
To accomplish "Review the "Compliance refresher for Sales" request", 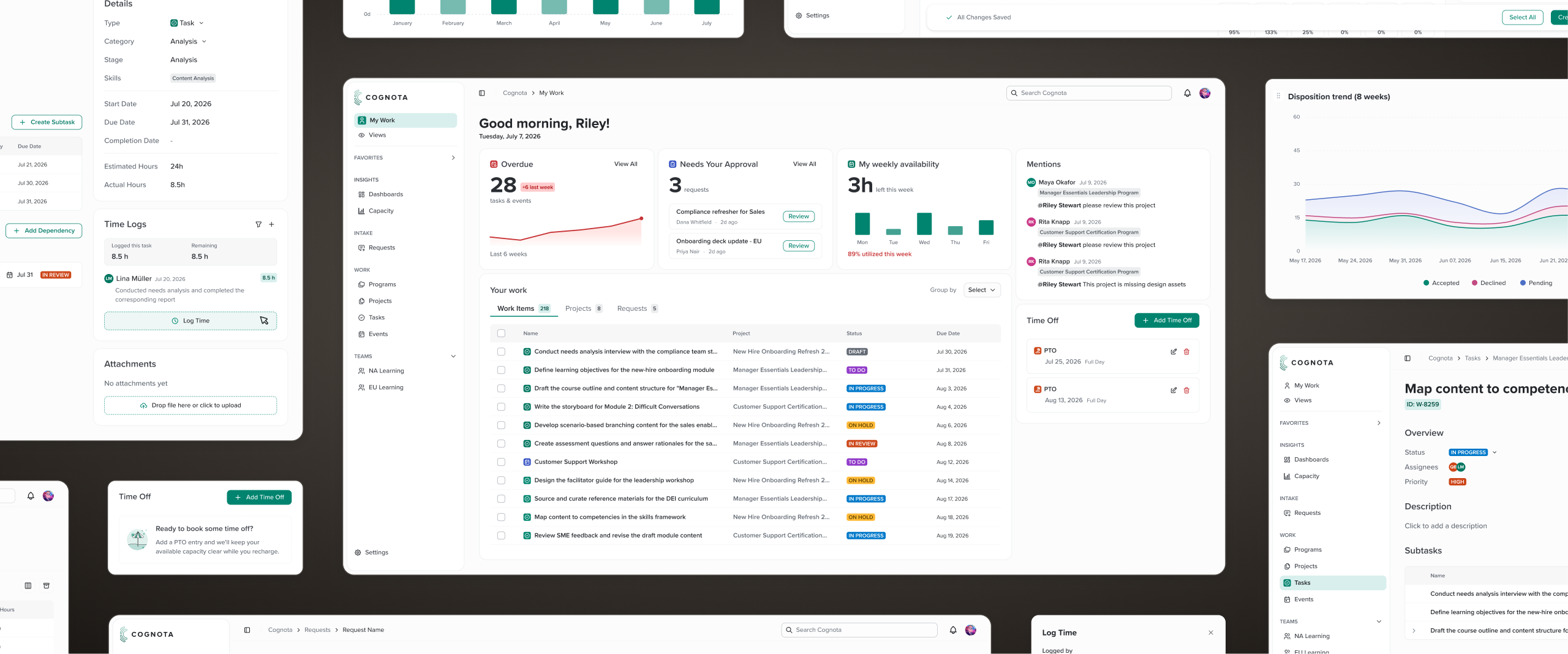I will [799, 216].
